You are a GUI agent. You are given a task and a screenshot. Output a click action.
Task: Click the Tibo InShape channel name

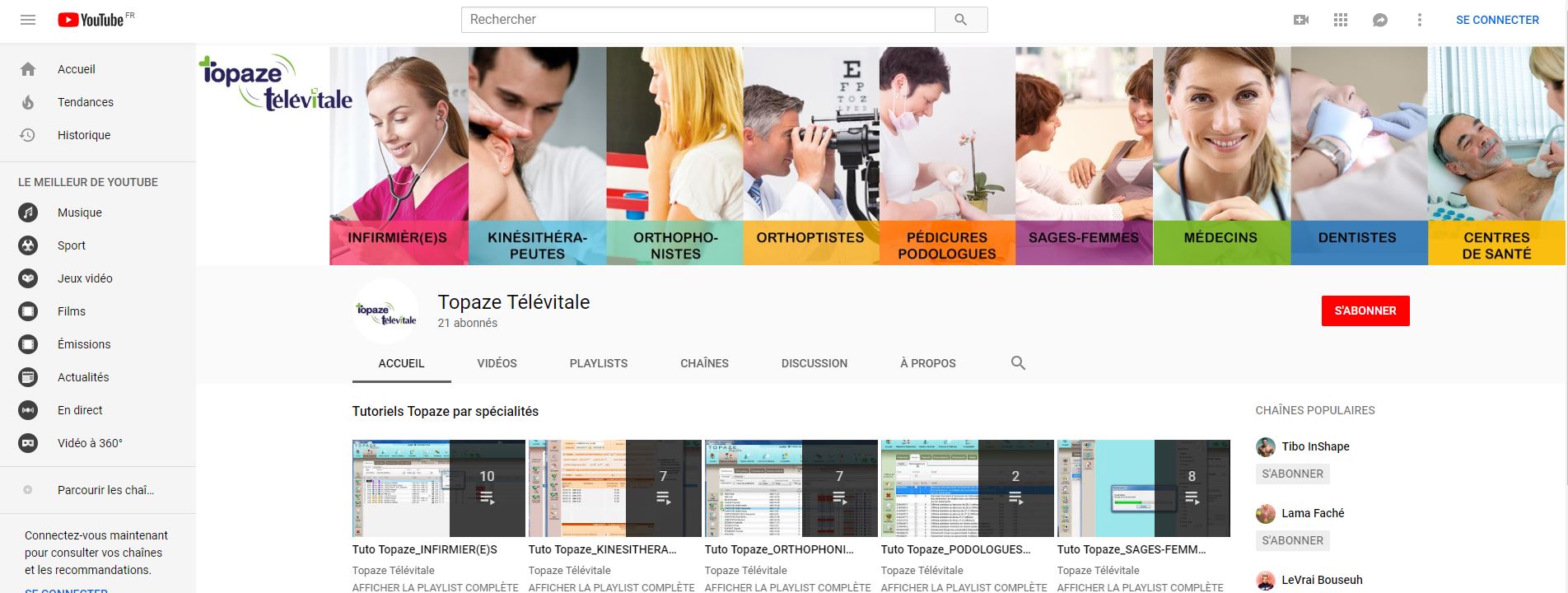(1315, 446)
